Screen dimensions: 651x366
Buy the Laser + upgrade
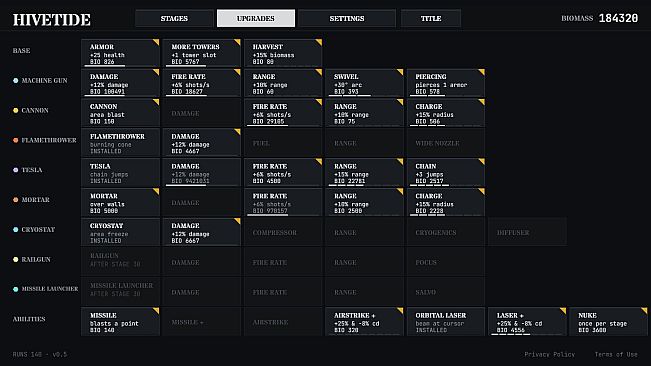pyautogui.click(x=527, y=322)
